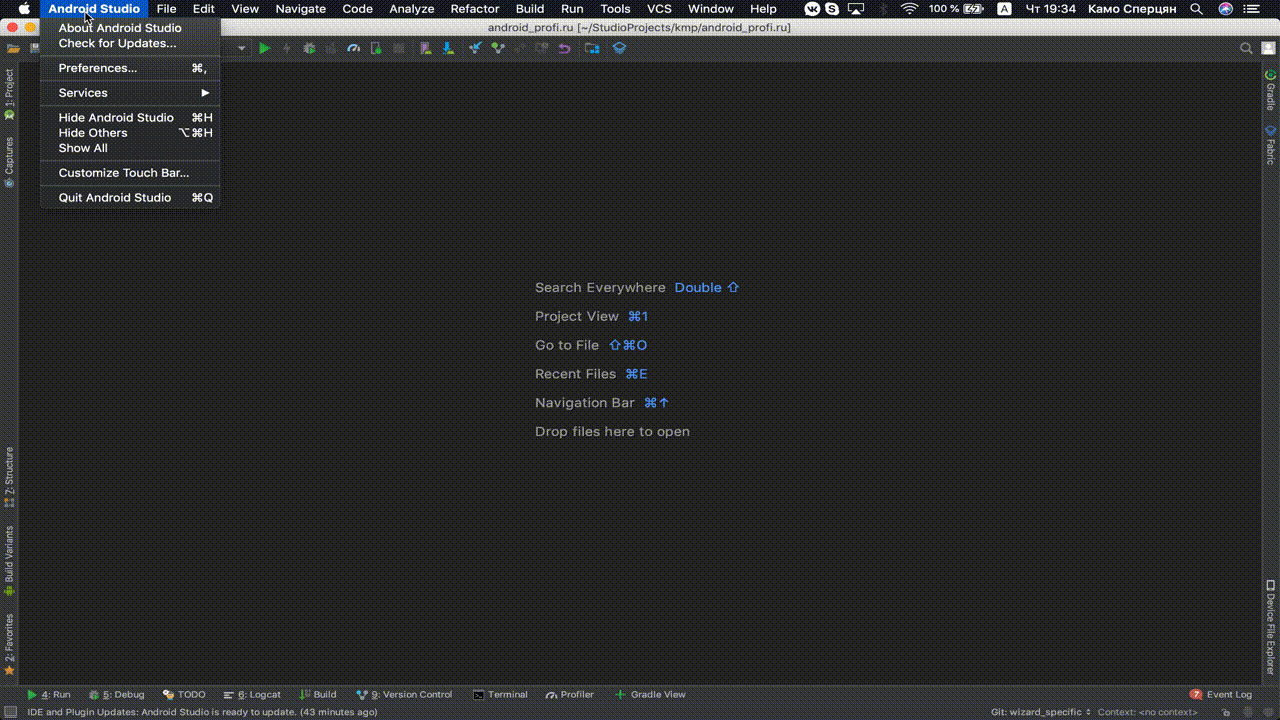Click the Siri icon in menu bar

pyautogui.click(x=1225, y=9)
